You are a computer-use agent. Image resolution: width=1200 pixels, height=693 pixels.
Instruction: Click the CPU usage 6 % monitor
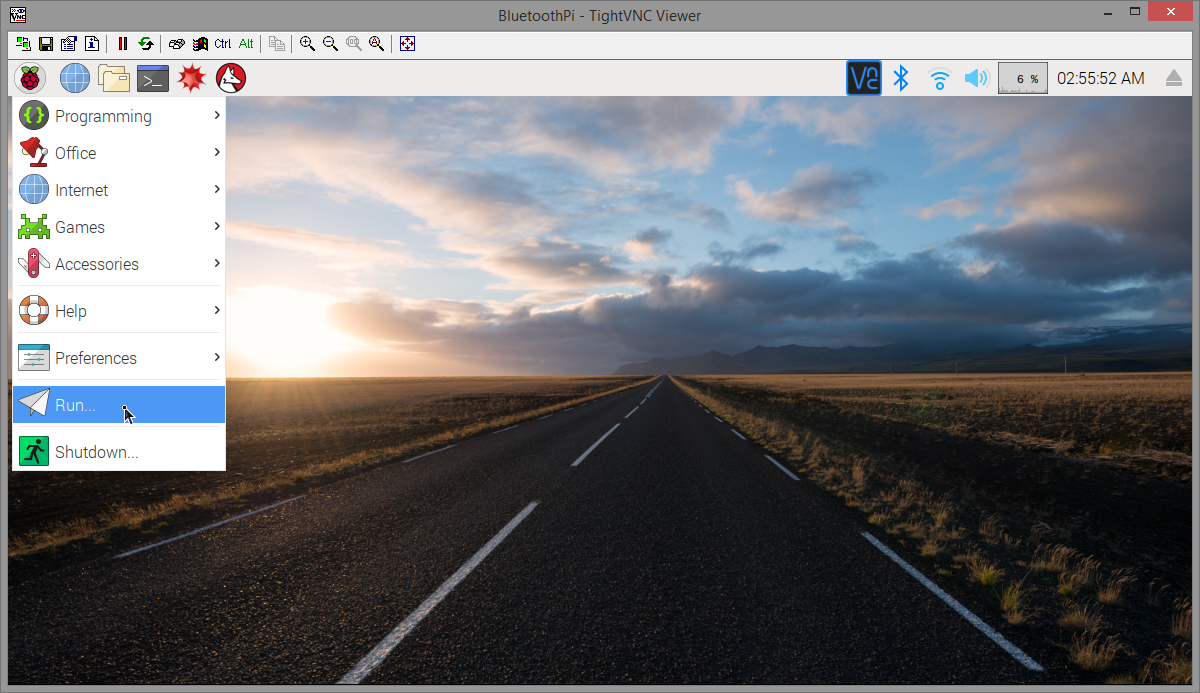pos(1023,78)
